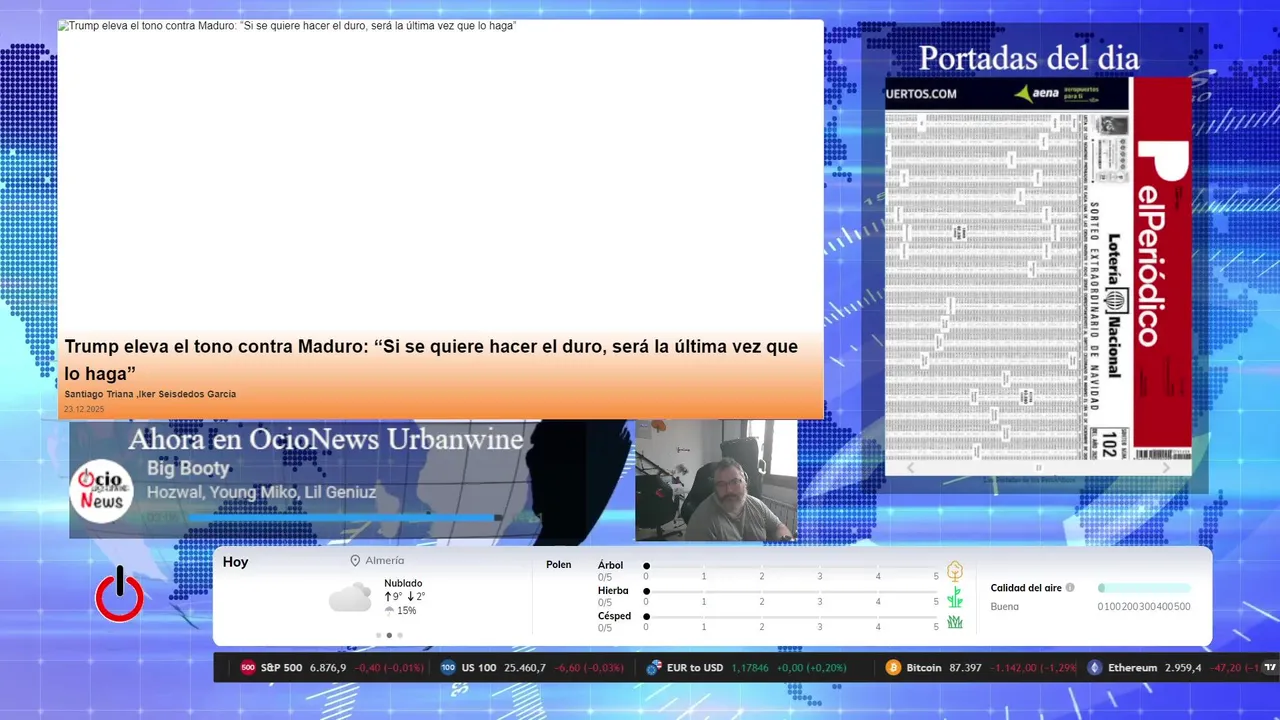Image resolution: width=1280 pixels, height=720 pixels.
Task: Click the US 100 change −6,60 (−0,03%)
Action: 588,668
